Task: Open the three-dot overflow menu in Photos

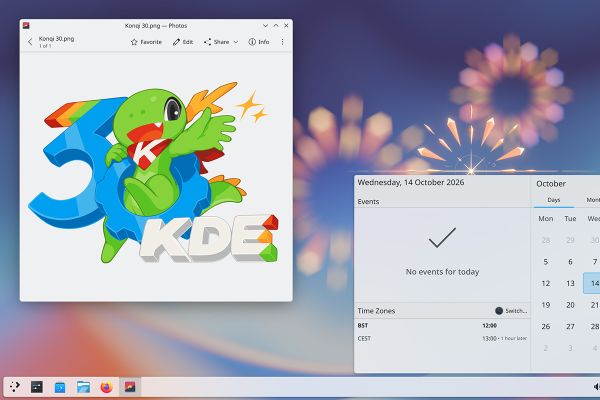Action: tap(282, 42)
